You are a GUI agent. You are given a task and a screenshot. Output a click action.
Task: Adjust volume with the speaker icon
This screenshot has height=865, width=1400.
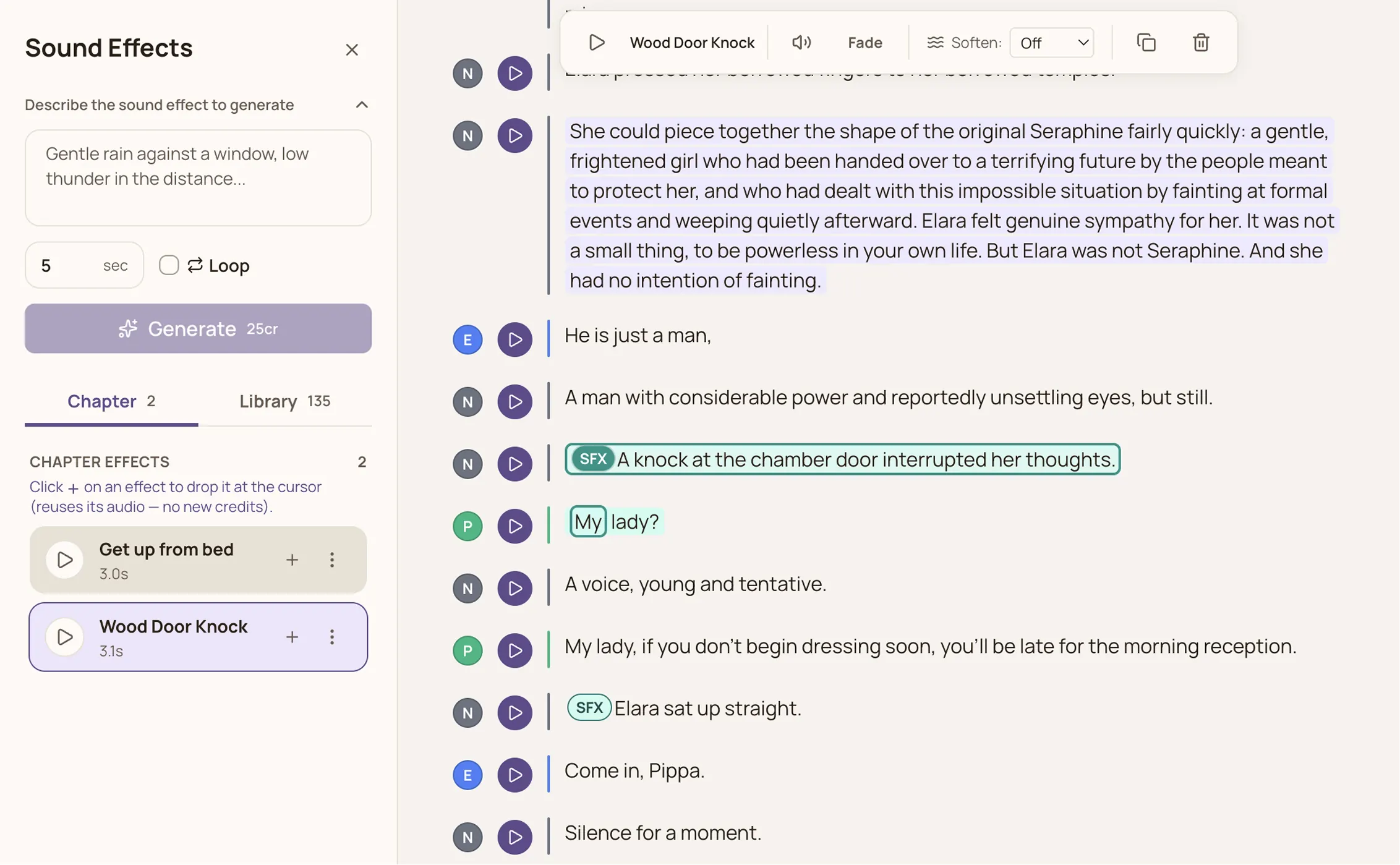801,43
